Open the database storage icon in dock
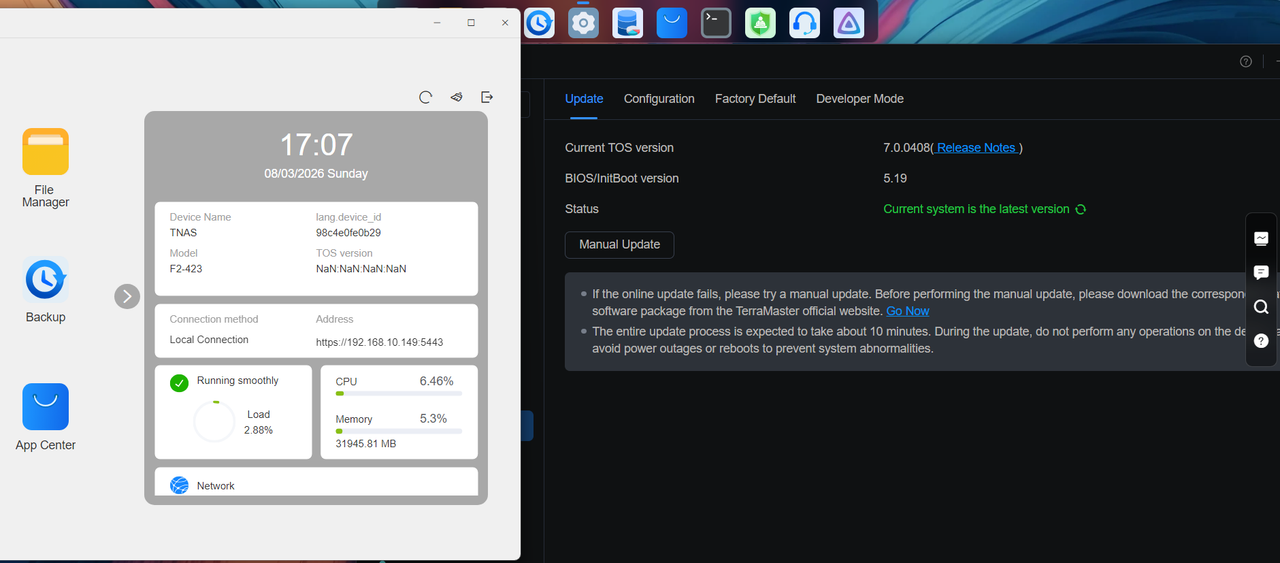 click(628, 22)
